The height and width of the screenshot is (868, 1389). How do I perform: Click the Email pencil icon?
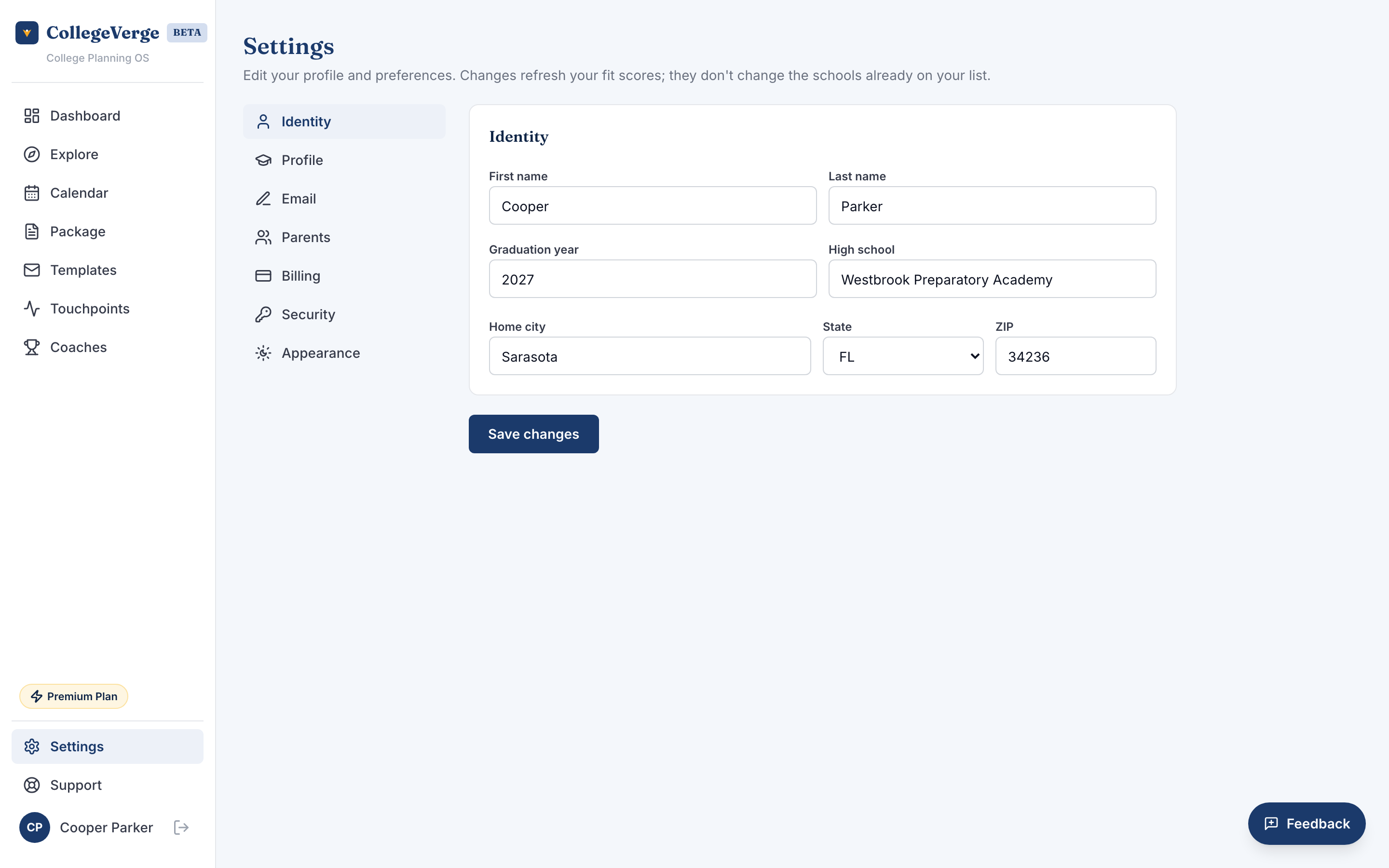tap(263, 199)
